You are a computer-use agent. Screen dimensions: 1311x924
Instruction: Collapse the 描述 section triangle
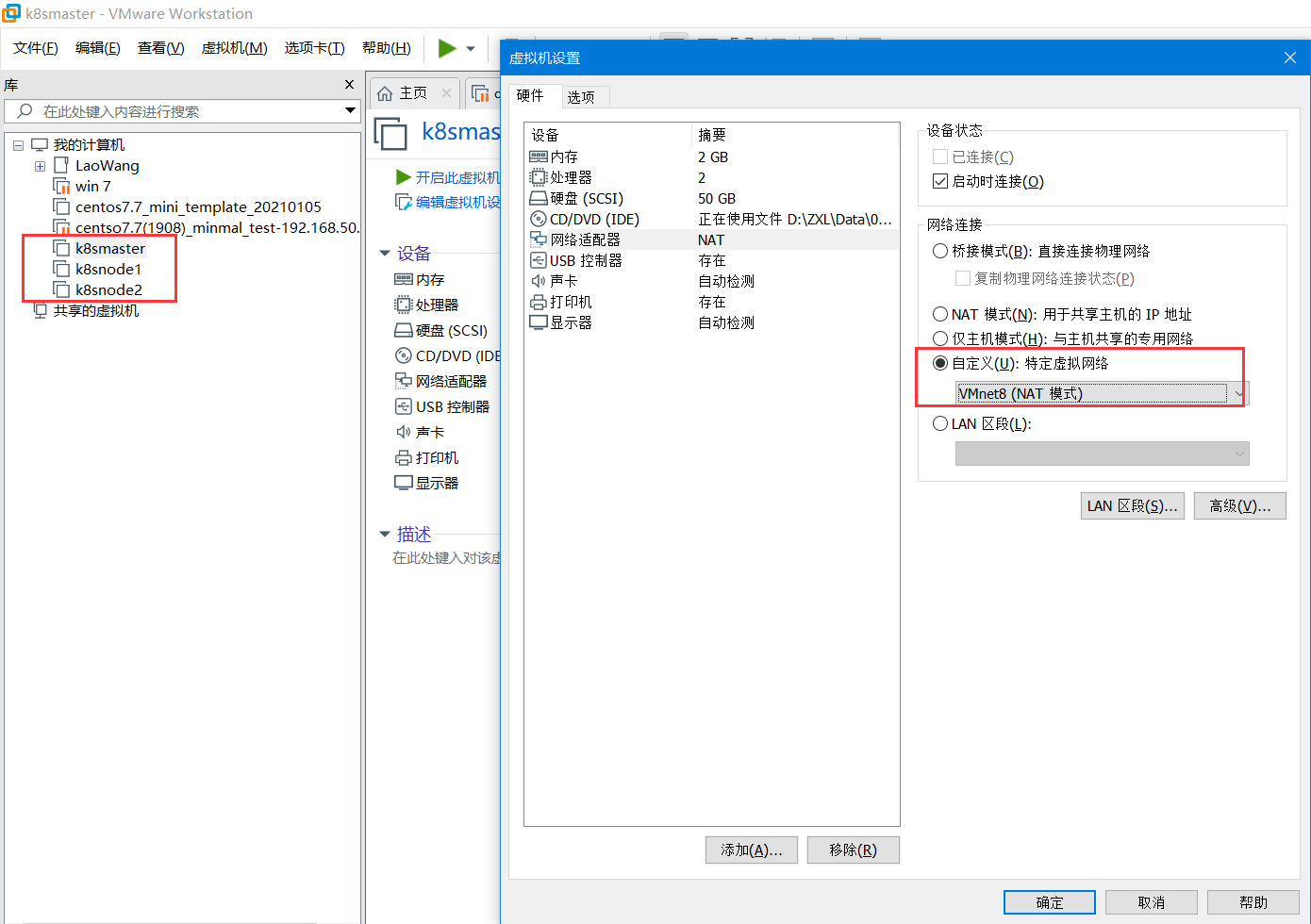point(385,534)
